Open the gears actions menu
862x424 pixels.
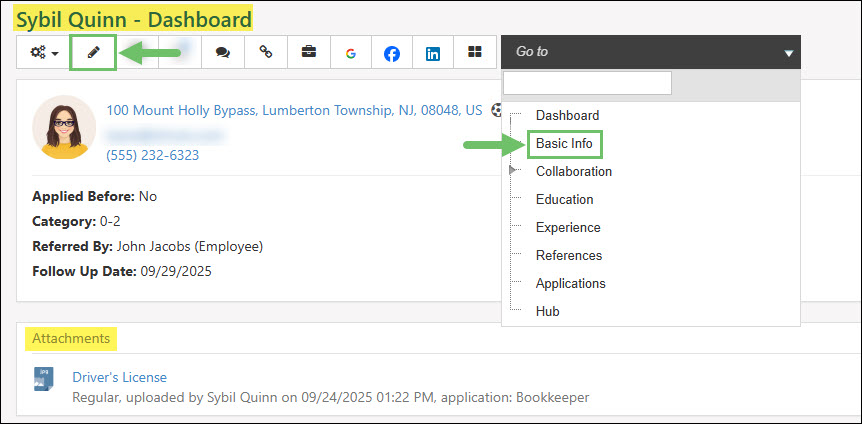pos(44,53)
